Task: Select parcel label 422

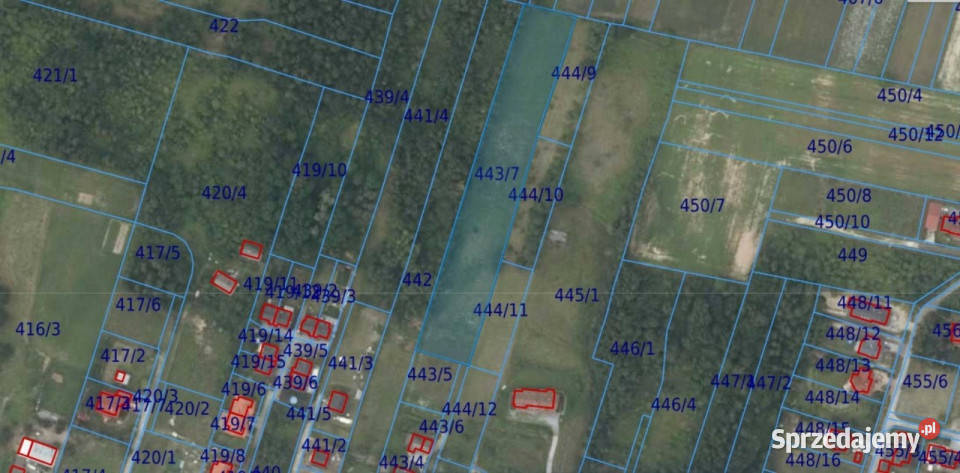Action: tap(223, 26)
